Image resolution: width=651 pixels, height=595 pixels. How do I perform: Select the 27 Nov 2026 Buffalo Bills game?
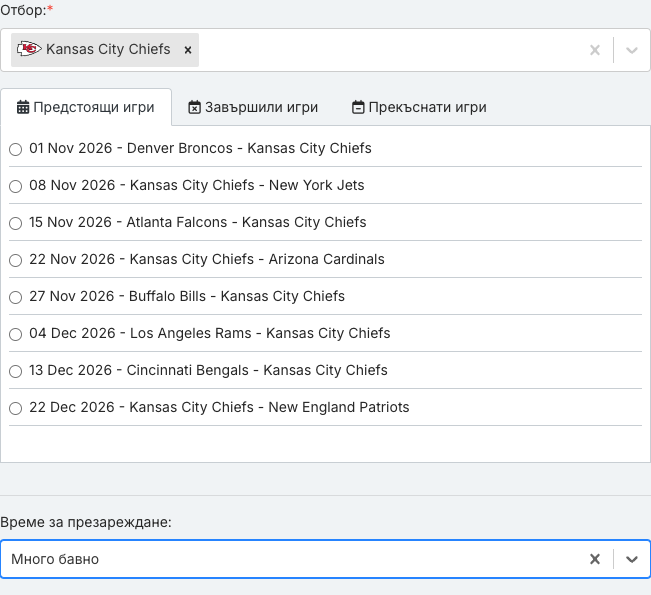pos(16,297)
